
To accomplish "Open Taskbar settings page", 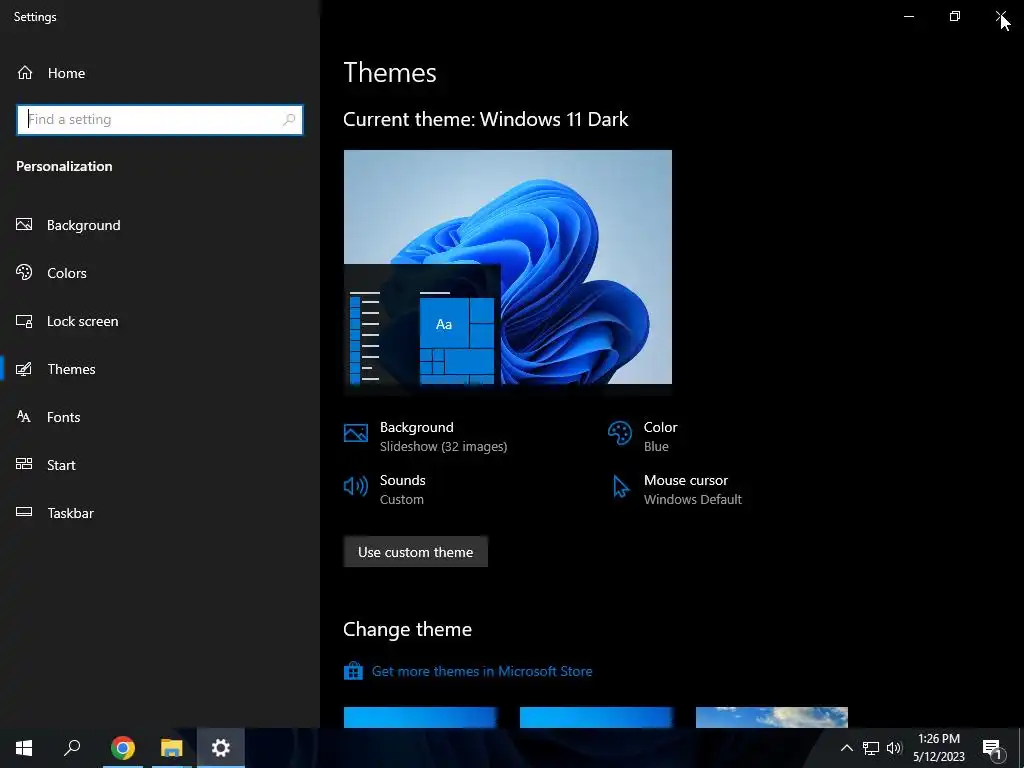I will 70,513.
